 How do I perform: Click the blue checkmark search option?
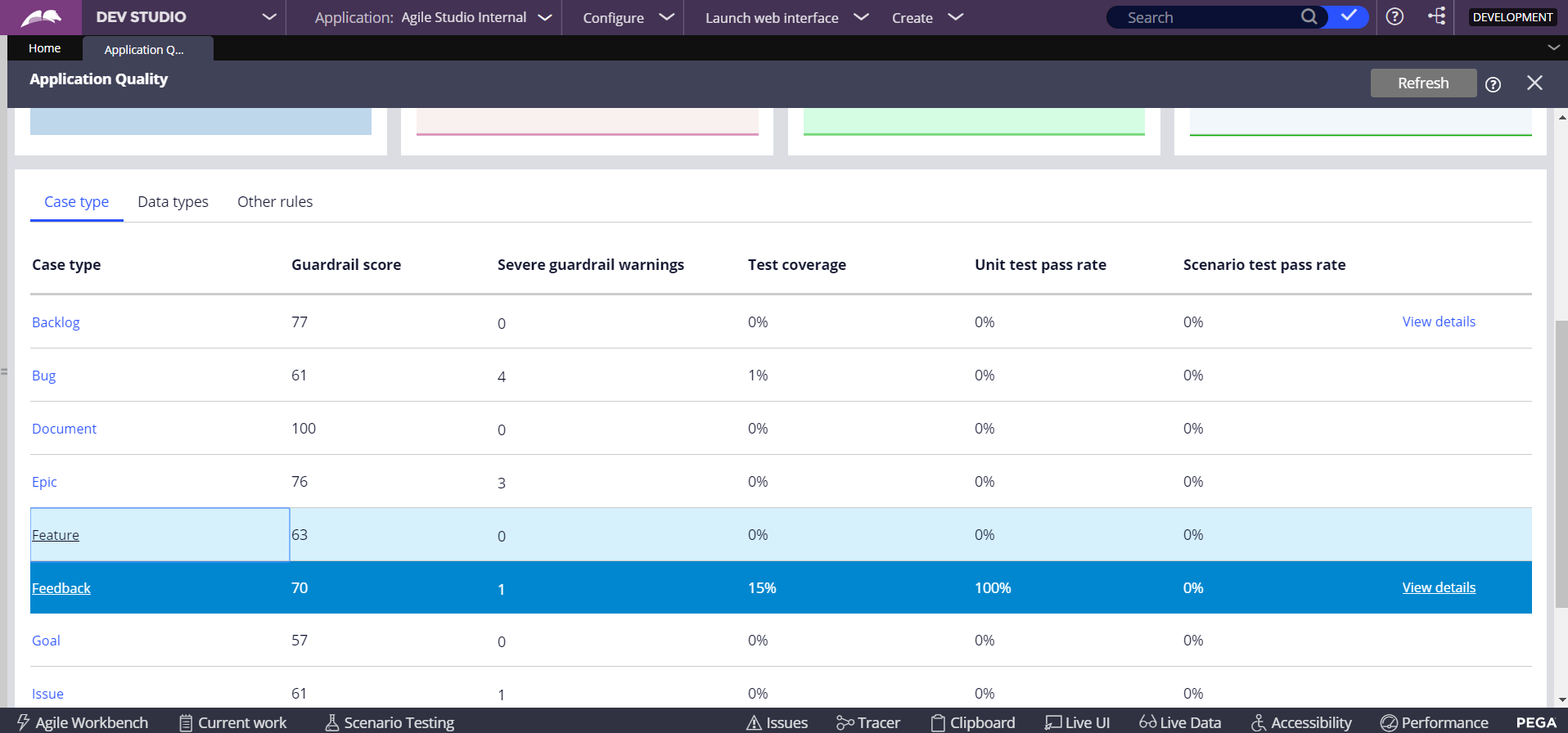[1349, 16]
